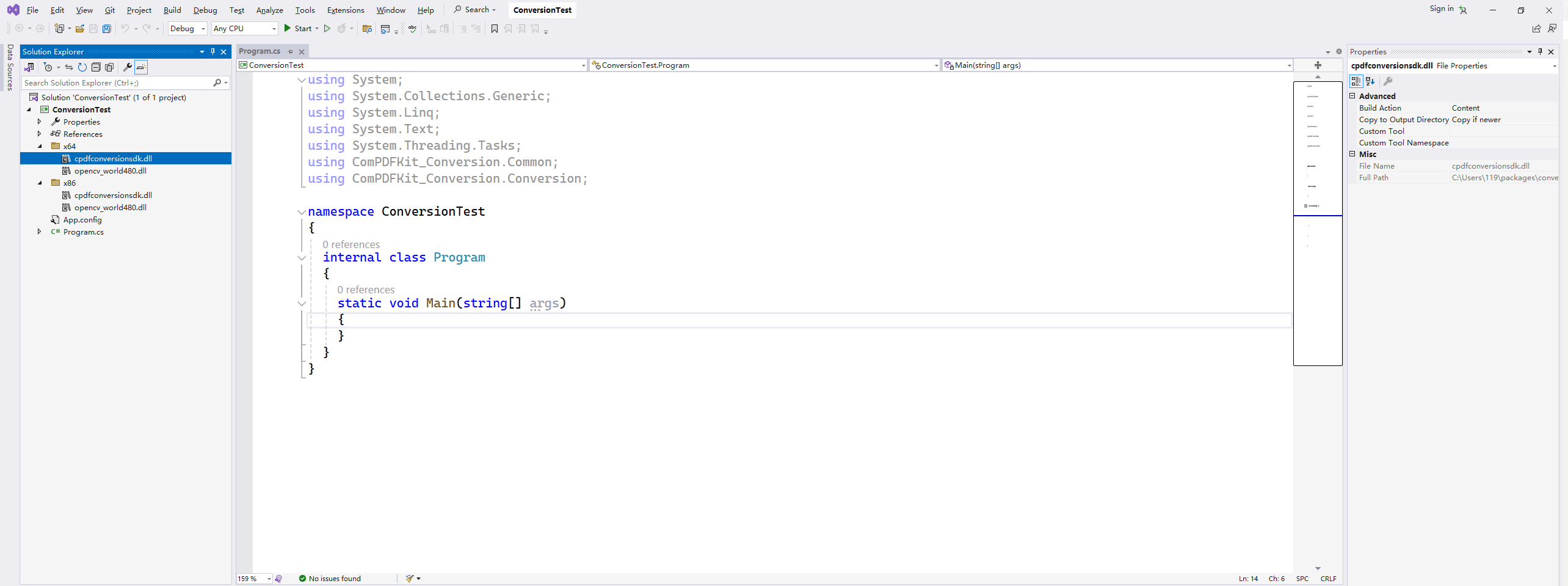Click Start Without Debugging green outline arrow

point(327,29)
